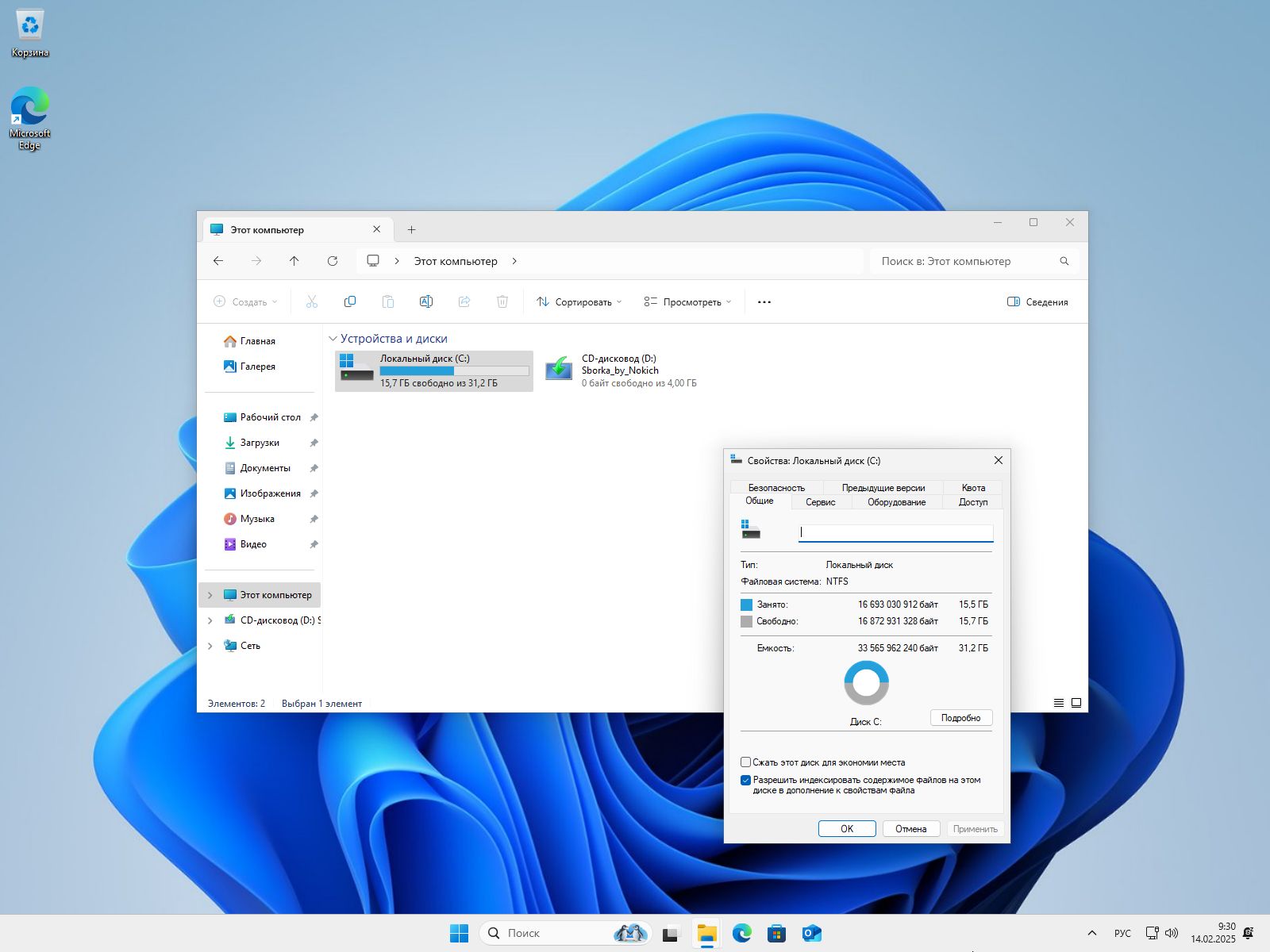Collapse the Этот компьютер tree item
The width and height of the screenshot is (1270, 952).
(210, 594)
